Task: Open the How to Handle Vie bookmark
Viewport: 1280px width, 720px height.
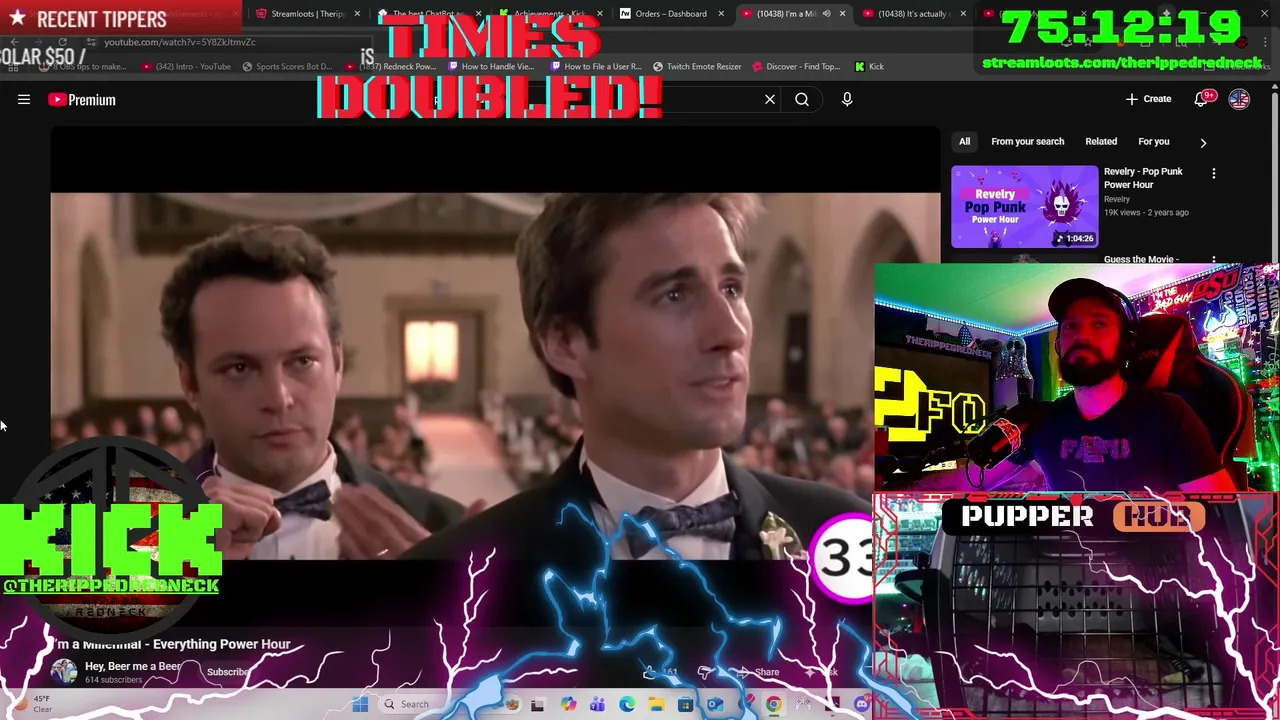Action: tap(491, 67)
